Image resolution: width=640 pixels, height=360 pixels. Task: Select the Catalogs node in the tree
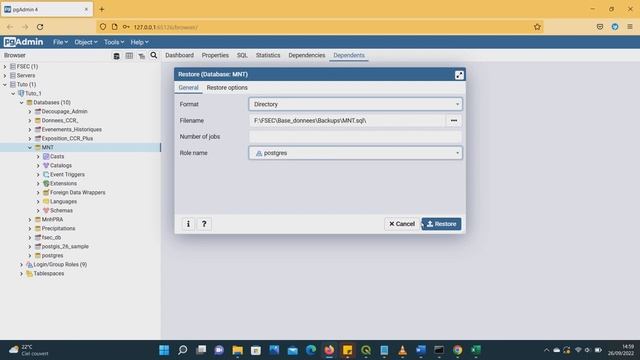point(61,165)
